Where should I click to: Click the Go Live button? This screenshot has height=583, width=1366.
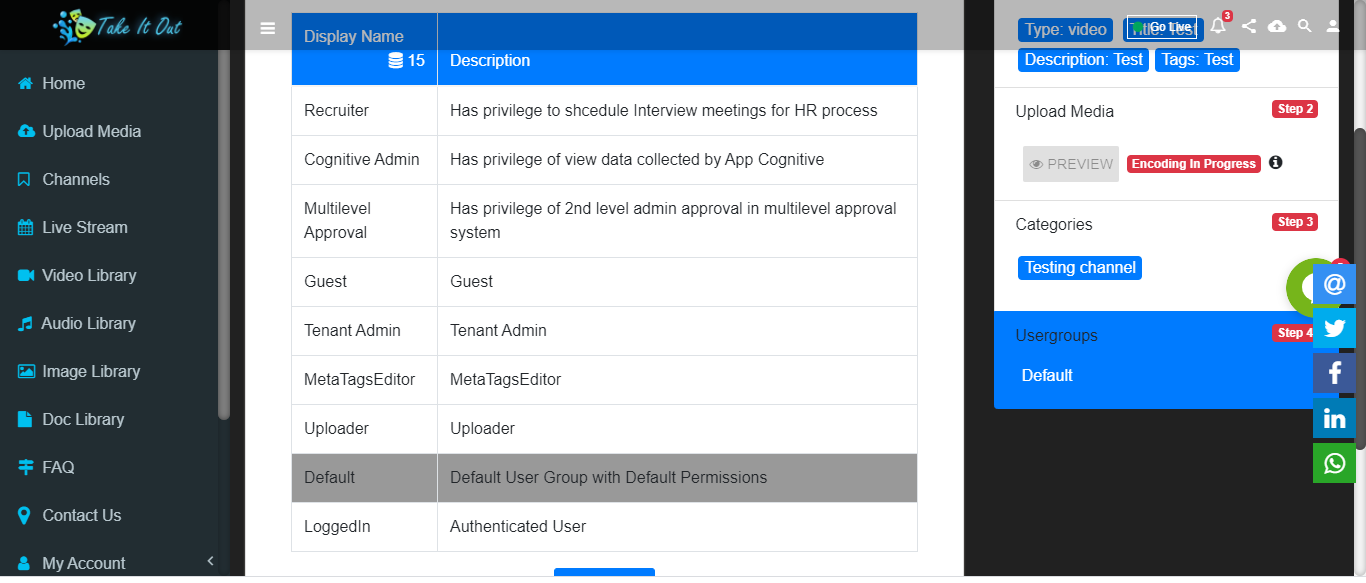[x=1161, y=27]
